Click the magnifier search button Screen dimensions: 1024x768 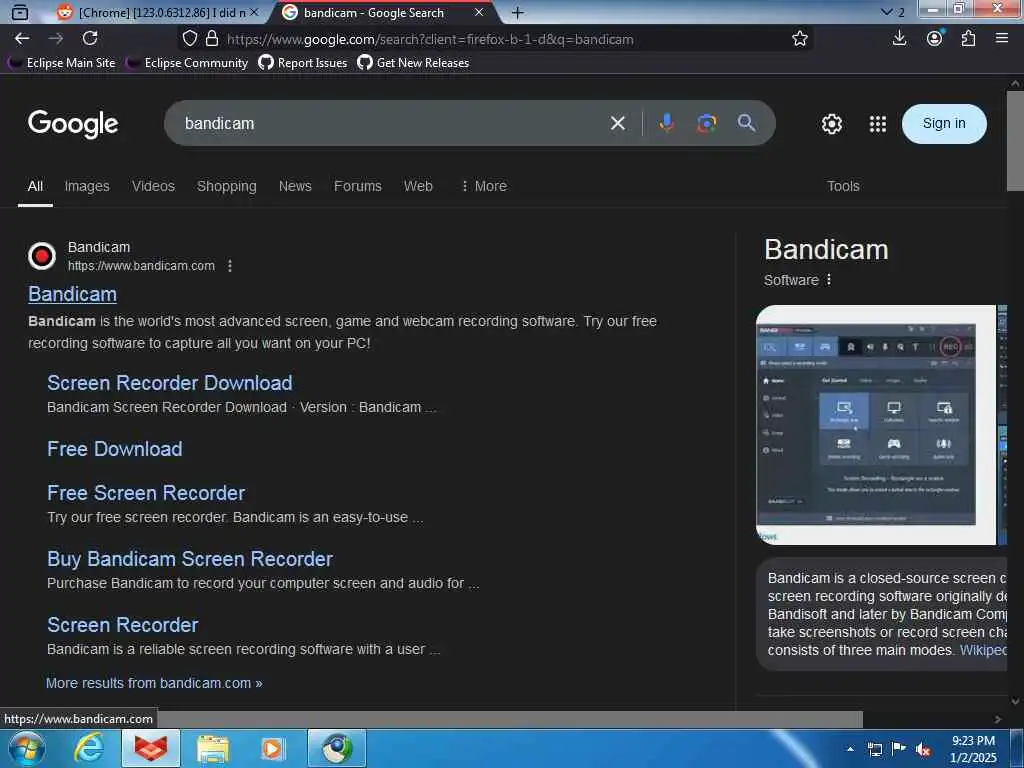[746, 123]
